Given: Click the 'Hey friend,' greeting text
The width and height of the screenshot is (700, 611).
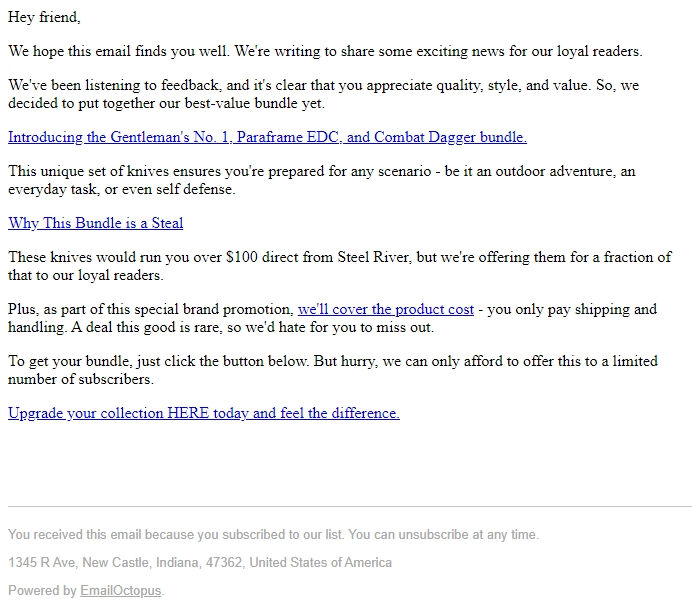Looking at the screenshot, I should tap(44, 17).
